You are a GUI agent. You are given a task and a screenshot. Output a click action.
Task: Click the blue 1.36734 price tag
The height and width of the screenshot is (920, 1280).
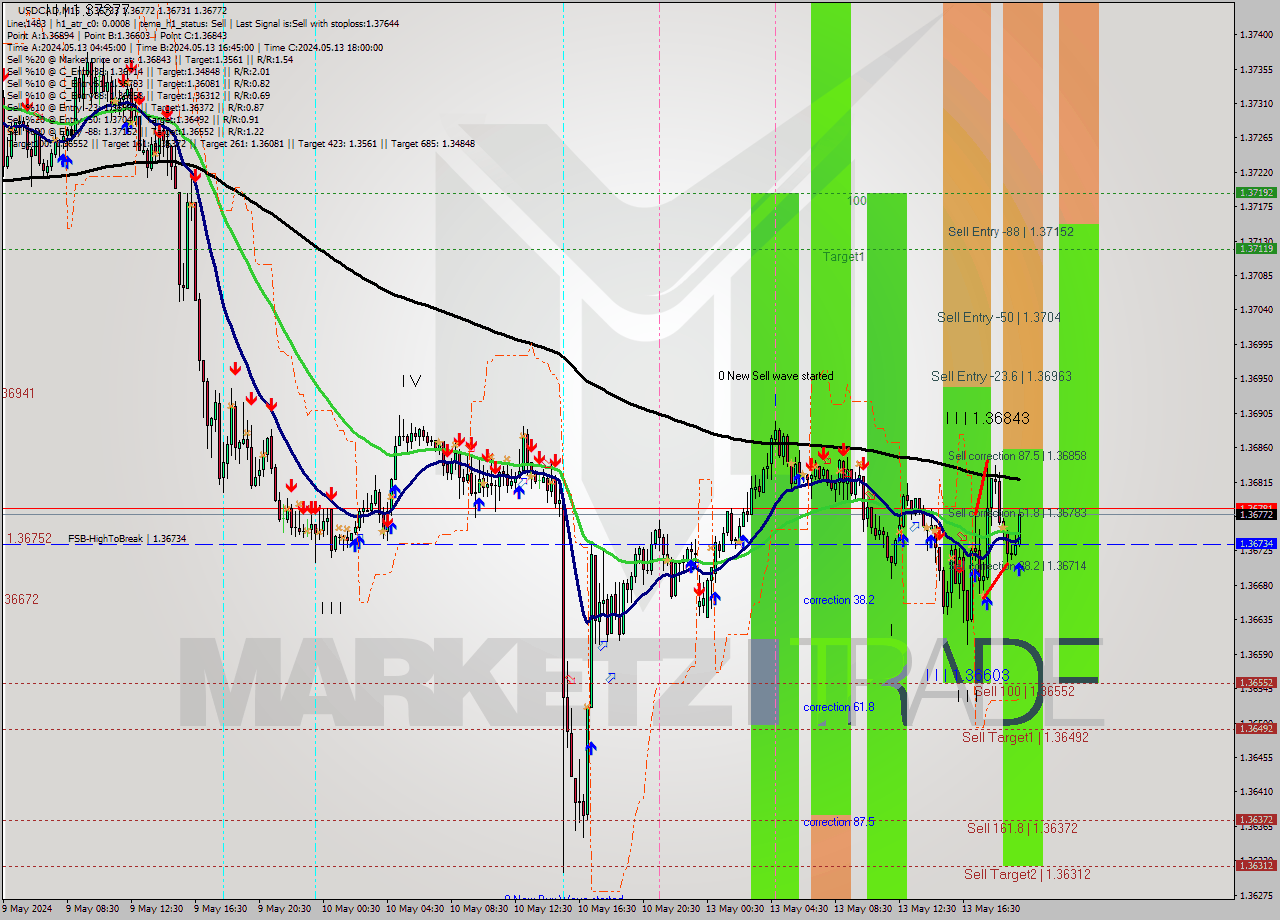point(1256,544)
